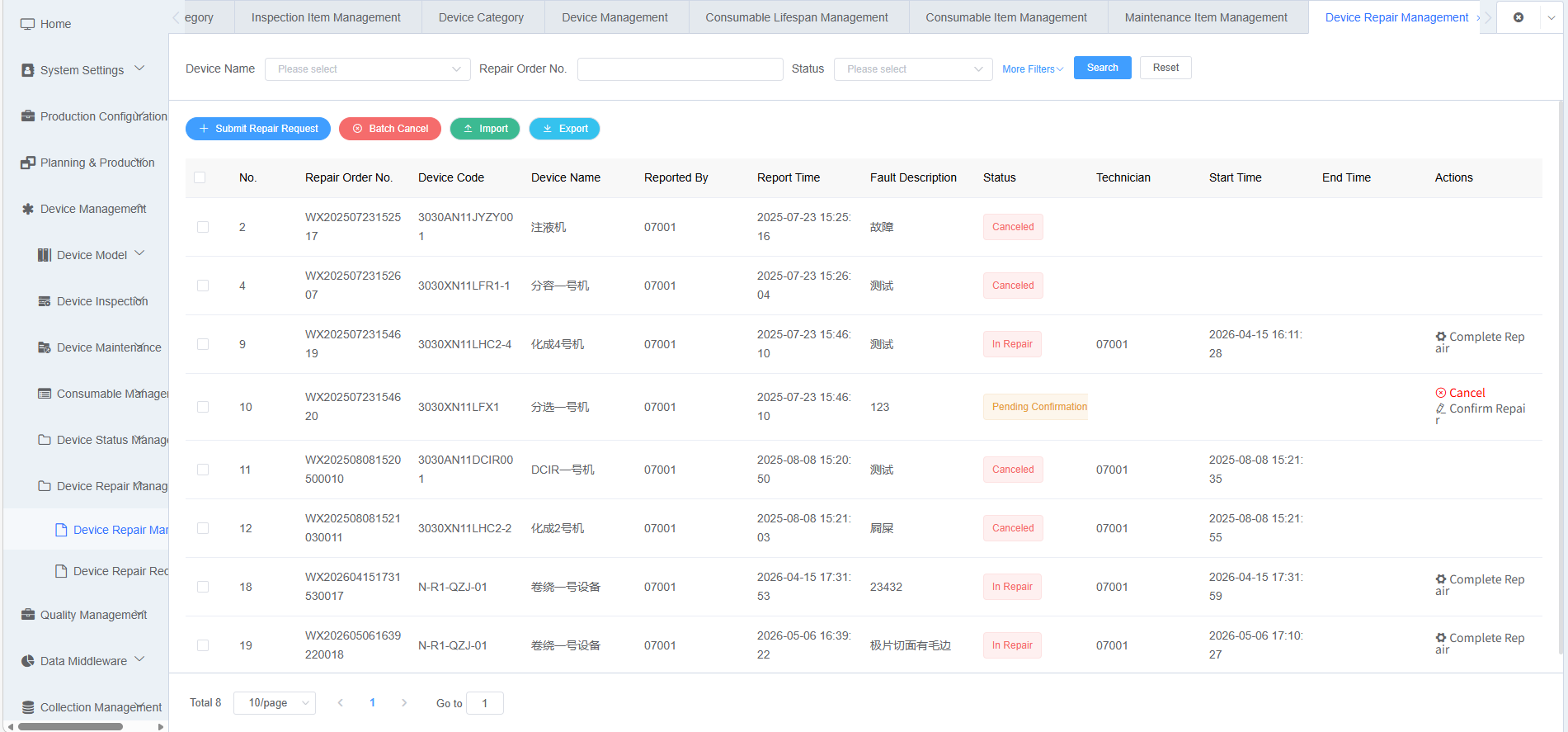This screenshot has height=732, width=1568.
Task: Click the Consumable Management icon
Action: coord(45,394)
